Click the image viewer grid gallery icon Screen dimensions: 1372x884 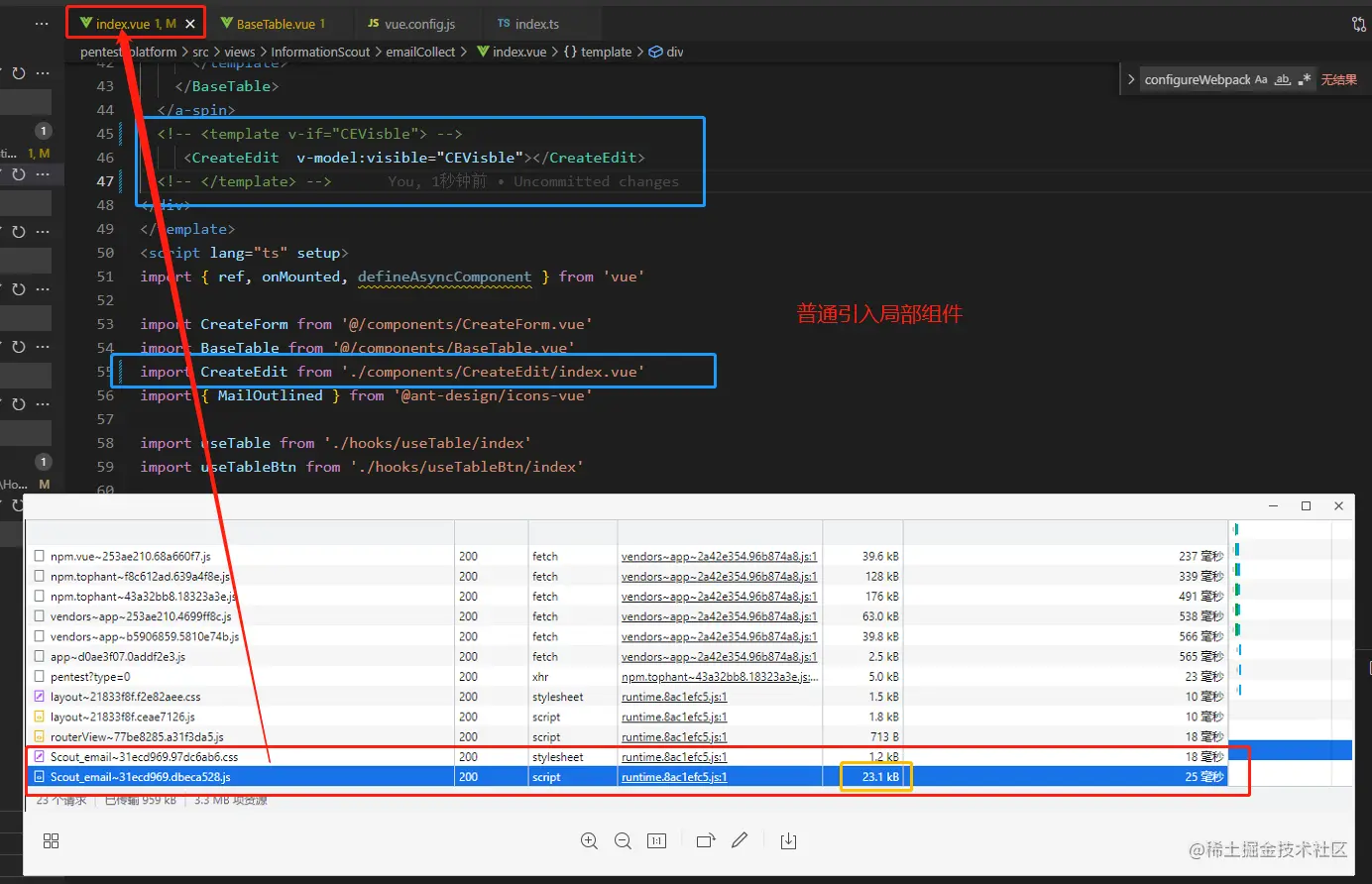pos(52,840)
